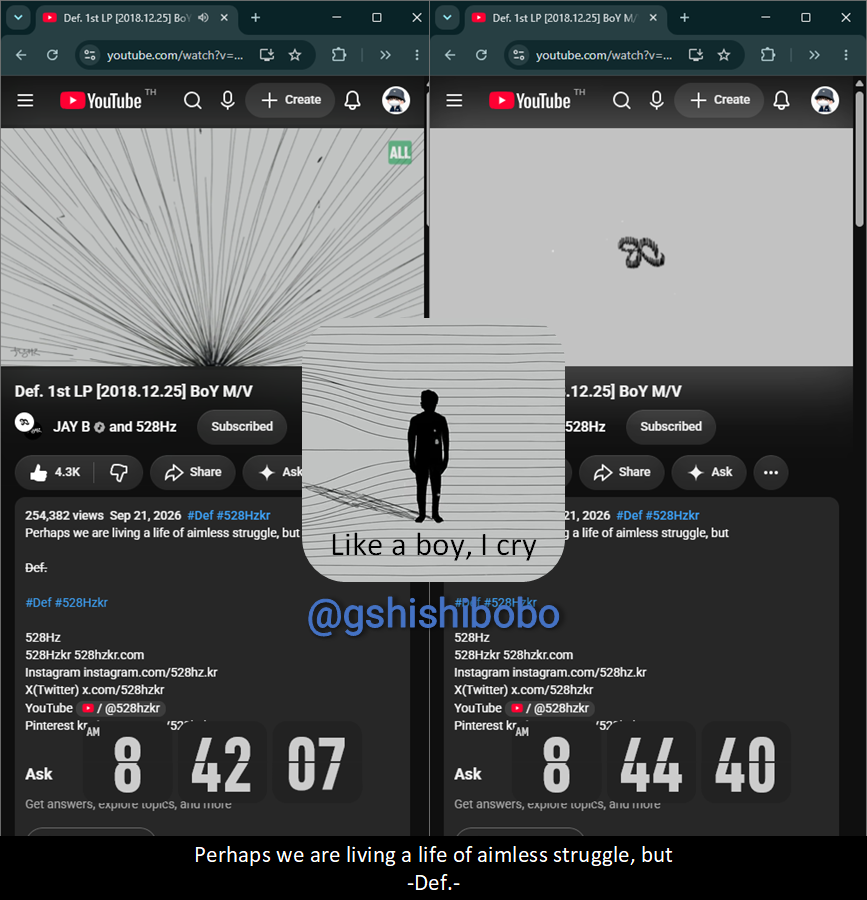Open YouTube guide menu in left window
The image size is (867, 900).
point(25,101)
